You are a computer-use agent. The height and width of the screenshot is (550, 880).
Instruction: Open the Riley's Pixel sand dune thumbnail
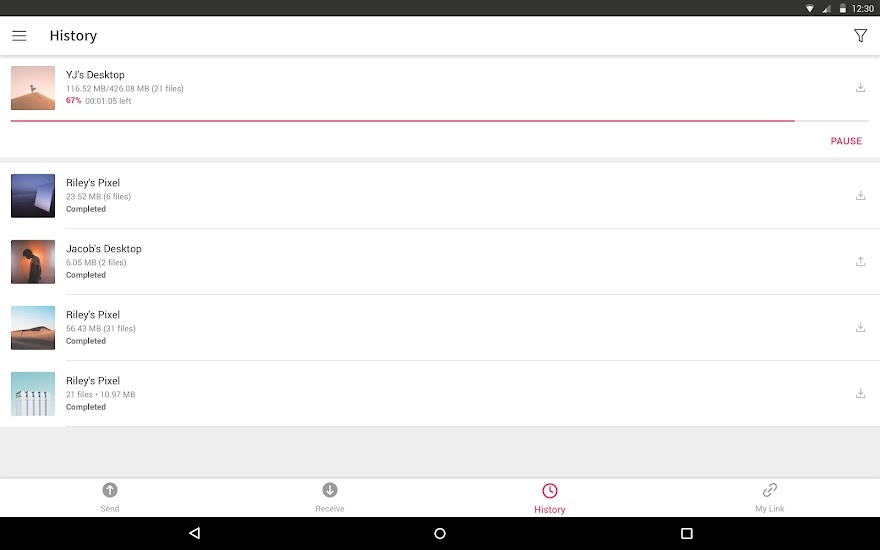pos(33,328)
